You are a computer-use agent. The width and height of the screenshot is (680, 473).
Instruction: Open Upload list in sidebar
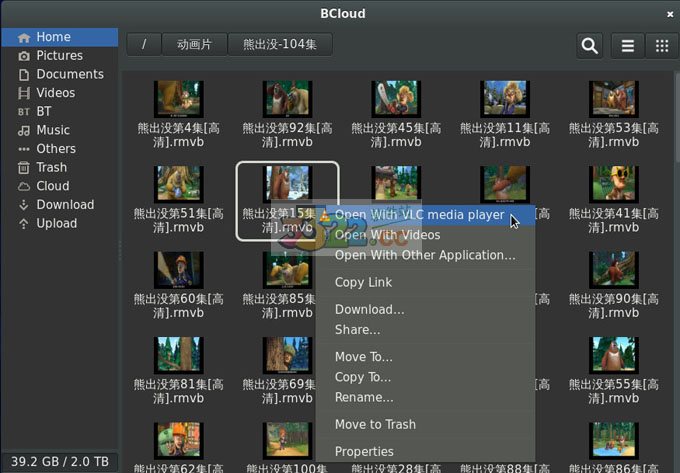tap(59, 224)
